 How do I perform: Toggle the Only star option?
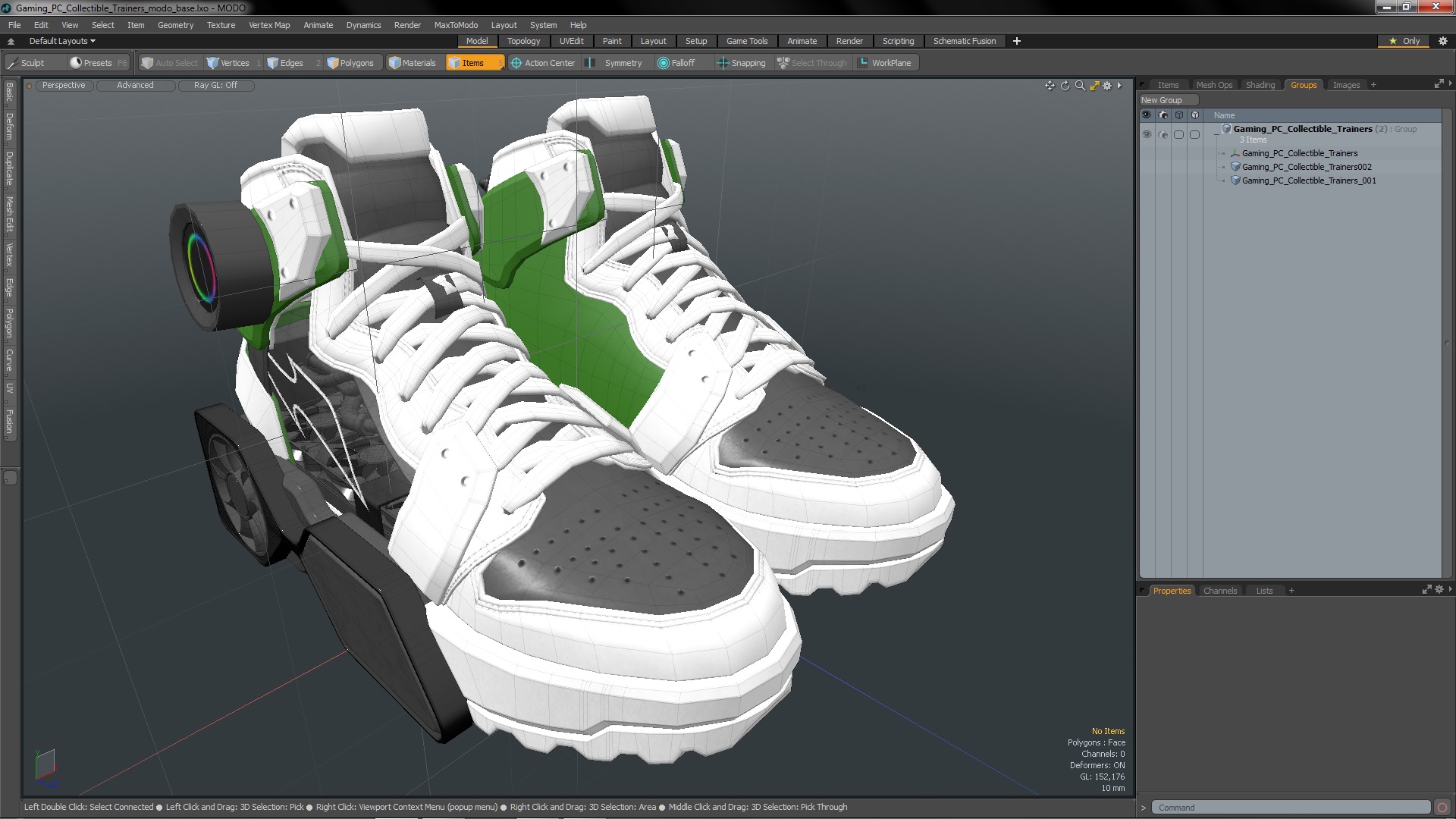coord(1404,41)
